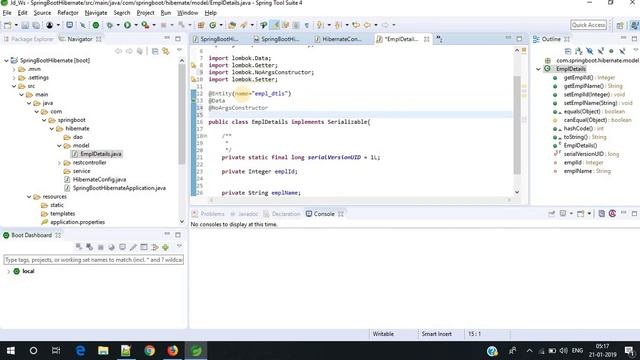Viewport: 640px width, 360px height.
Task: Select HibernateConfig.java in Navigator tree
Action: [99, 180]
